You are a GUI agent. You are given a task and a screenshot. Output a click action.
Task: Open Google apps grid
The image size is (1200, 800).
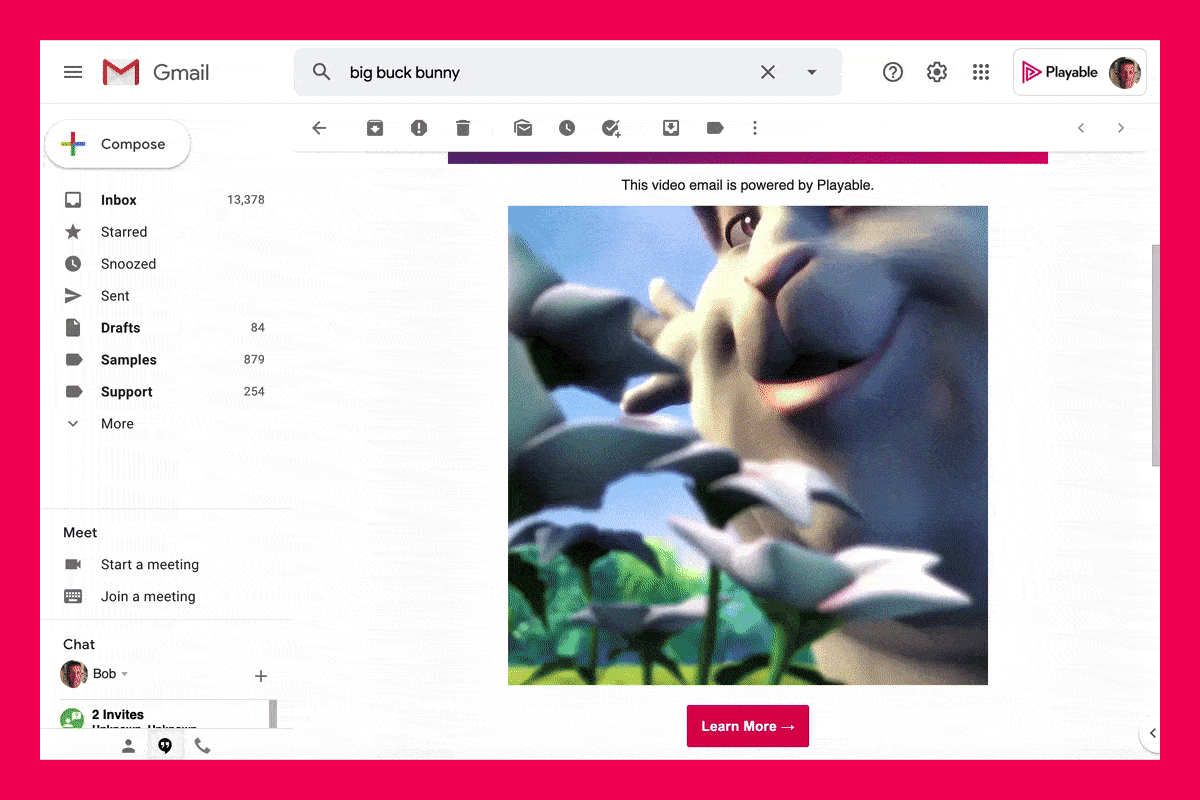click(981, 72)
